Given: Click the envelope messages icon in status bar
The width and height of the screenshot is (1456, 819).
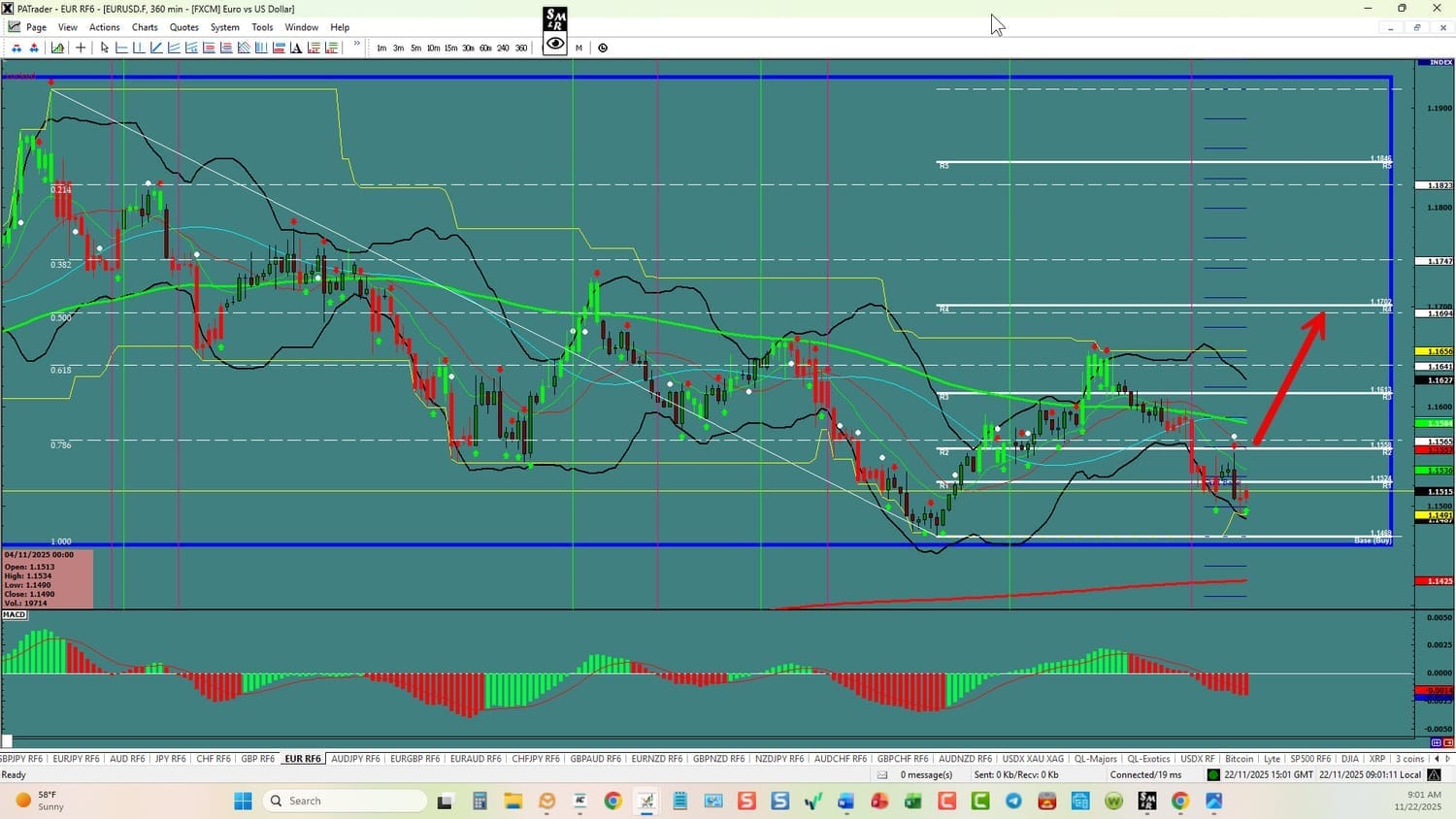Looking at the screenshot, I should pyautogui.click(x=882, y=774).
